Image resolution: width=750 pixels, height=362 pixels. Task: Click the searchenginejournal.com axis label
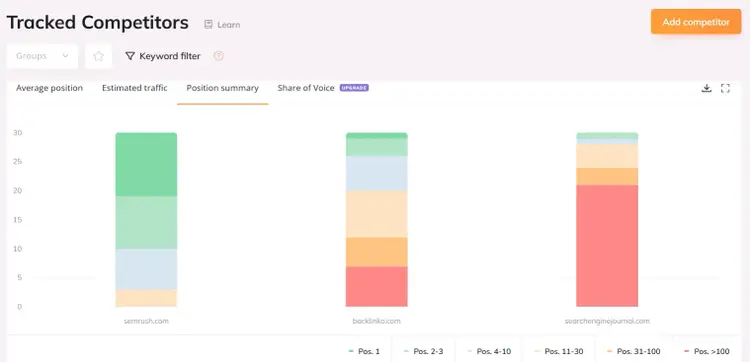pos(607,321)
